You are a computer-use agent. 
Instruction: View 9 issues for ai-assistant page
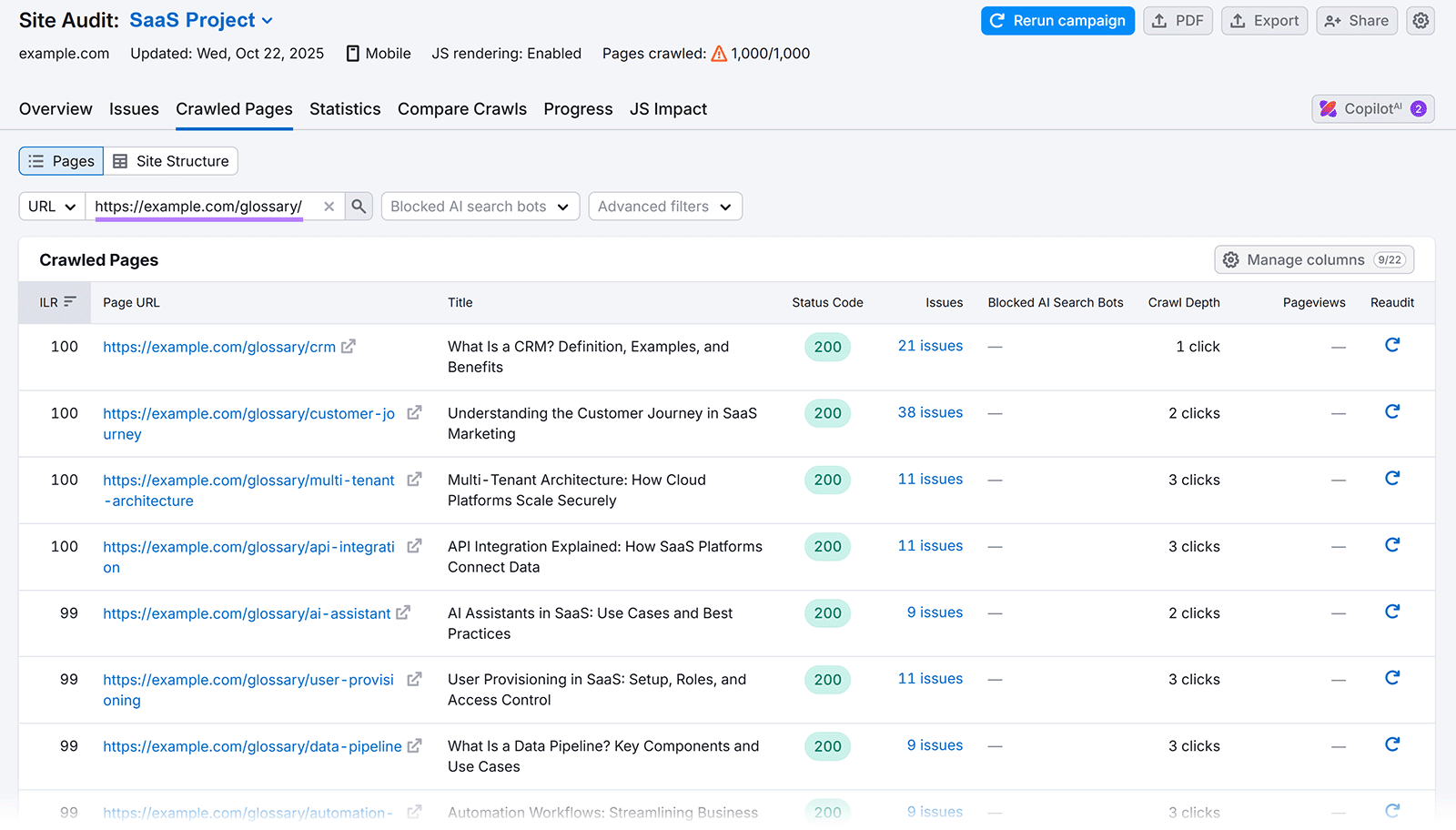click(935, 612)
